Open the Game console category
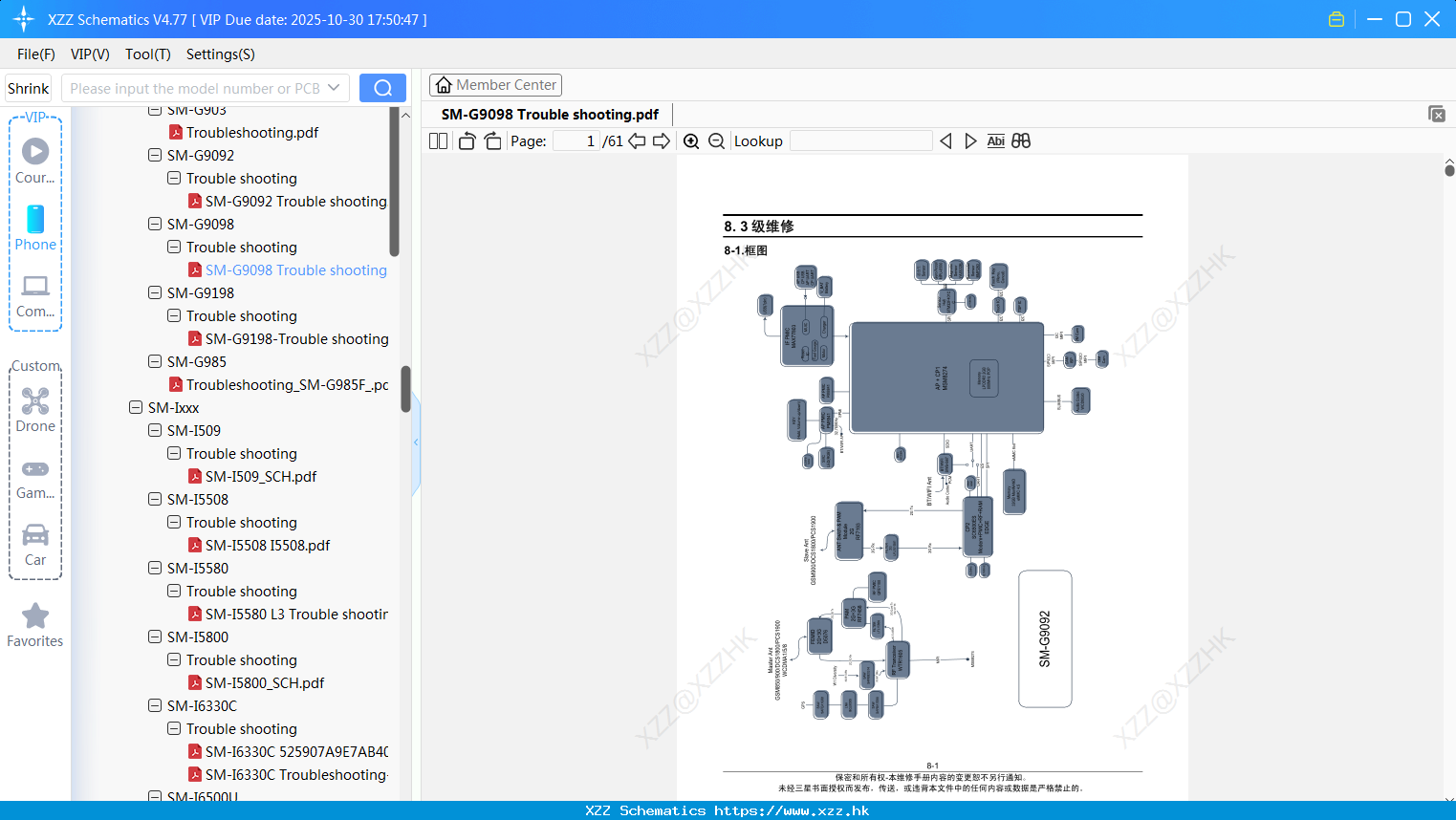The image size is (1456, 820). pyautogui.click(x=35, y=478)
